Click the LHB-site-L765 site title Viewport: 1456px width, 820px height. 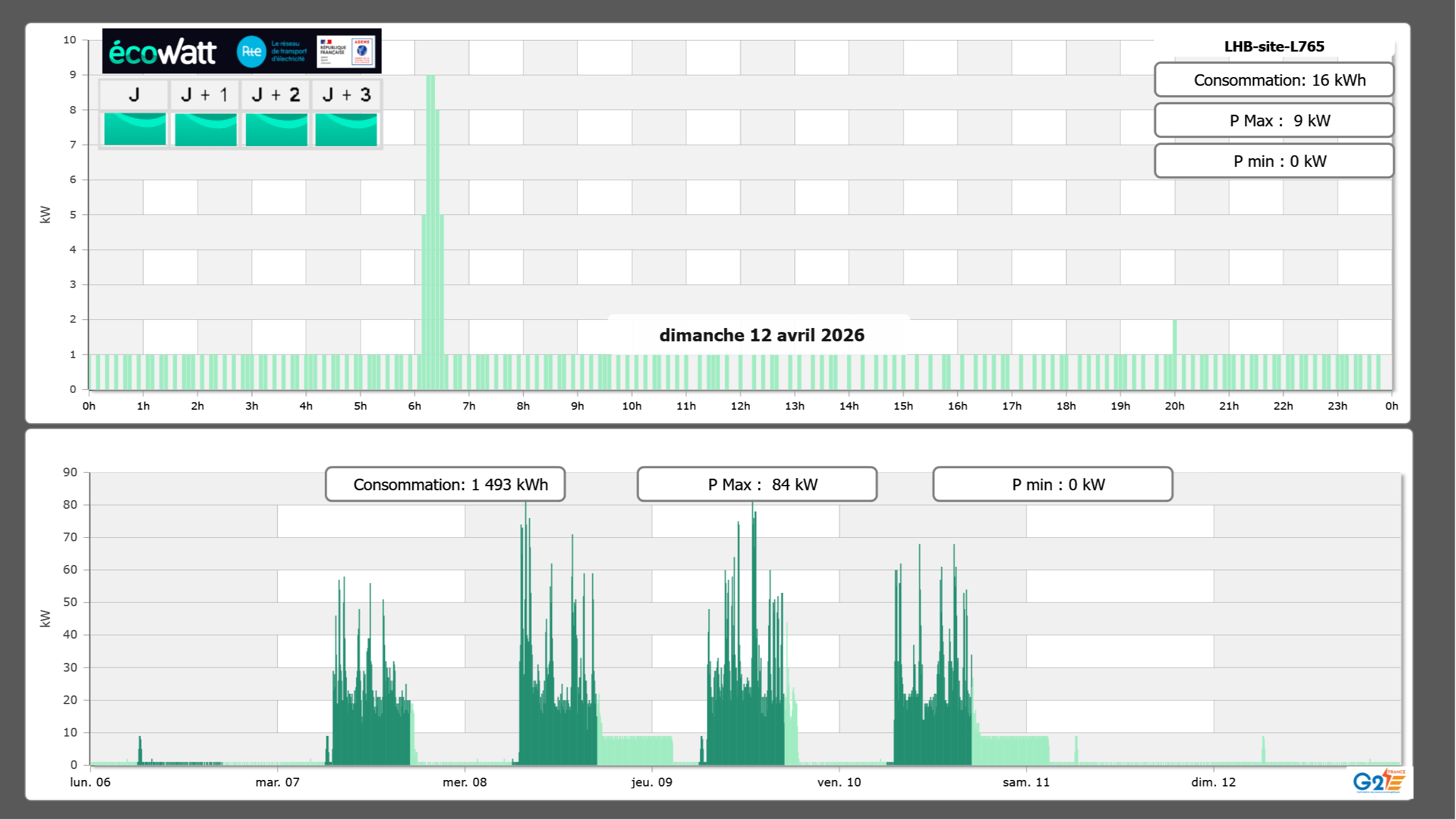(x=1273, y=46)
